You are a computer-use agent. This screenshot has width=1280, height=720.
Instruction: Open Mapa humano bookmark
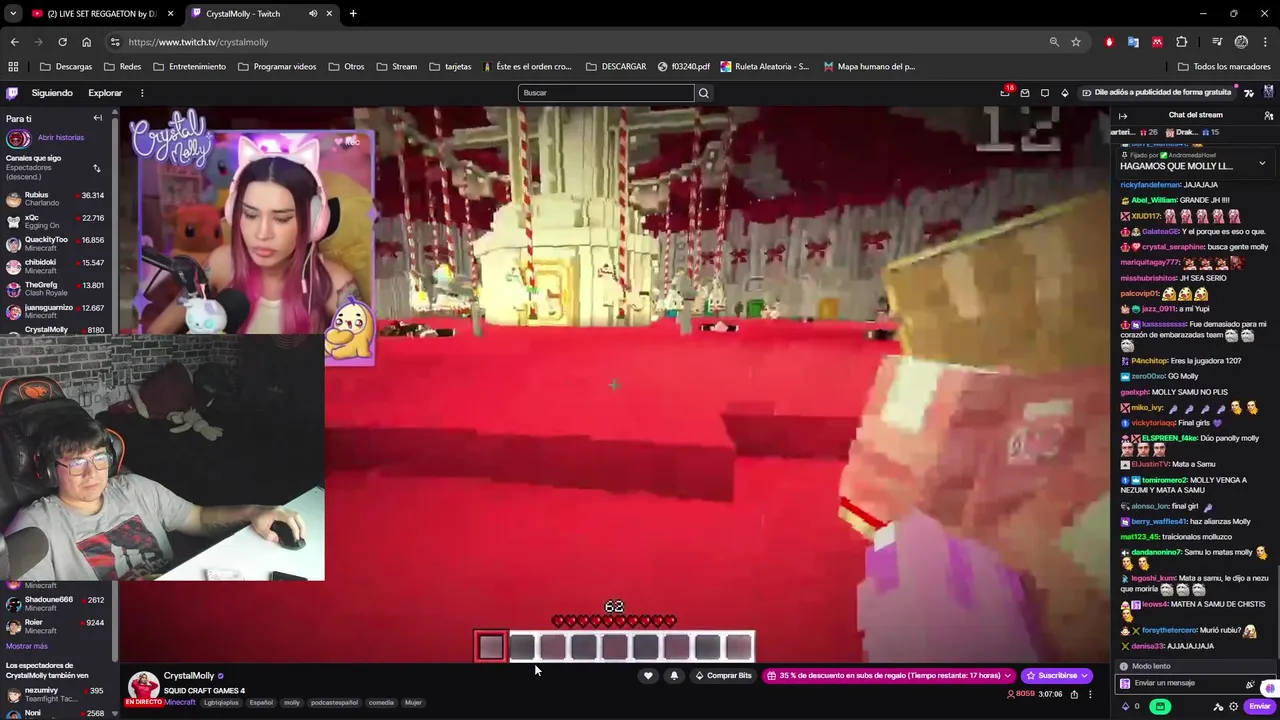[869, 67]
